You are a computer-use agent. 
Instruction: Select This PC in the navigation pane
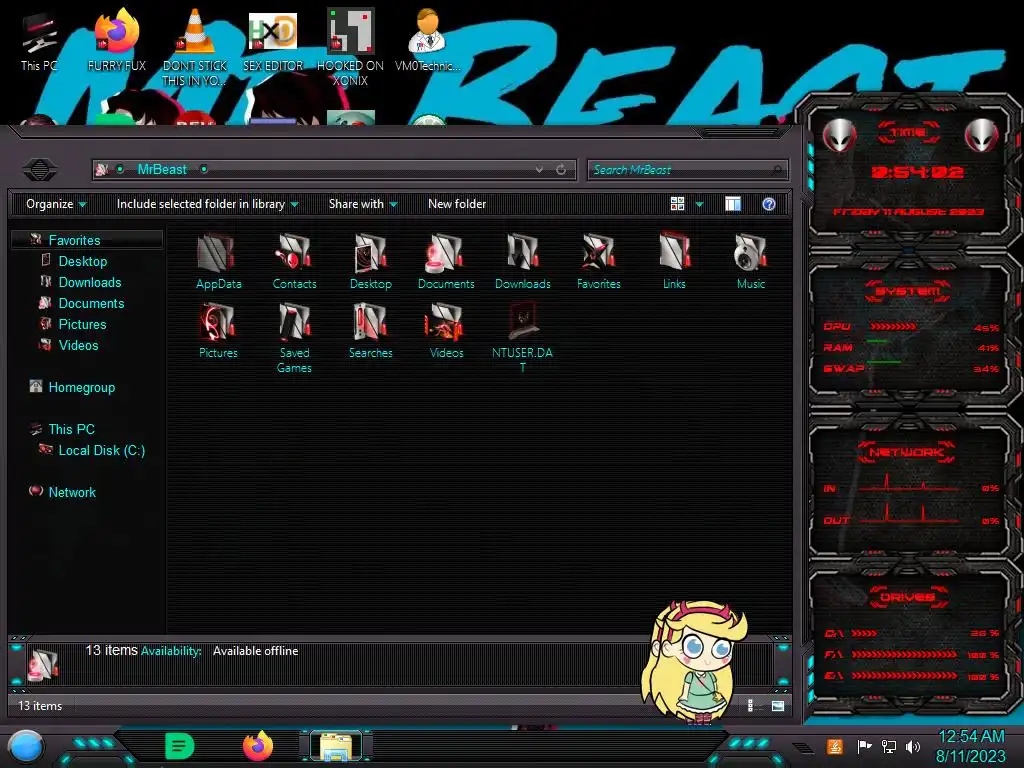point(71,429)
